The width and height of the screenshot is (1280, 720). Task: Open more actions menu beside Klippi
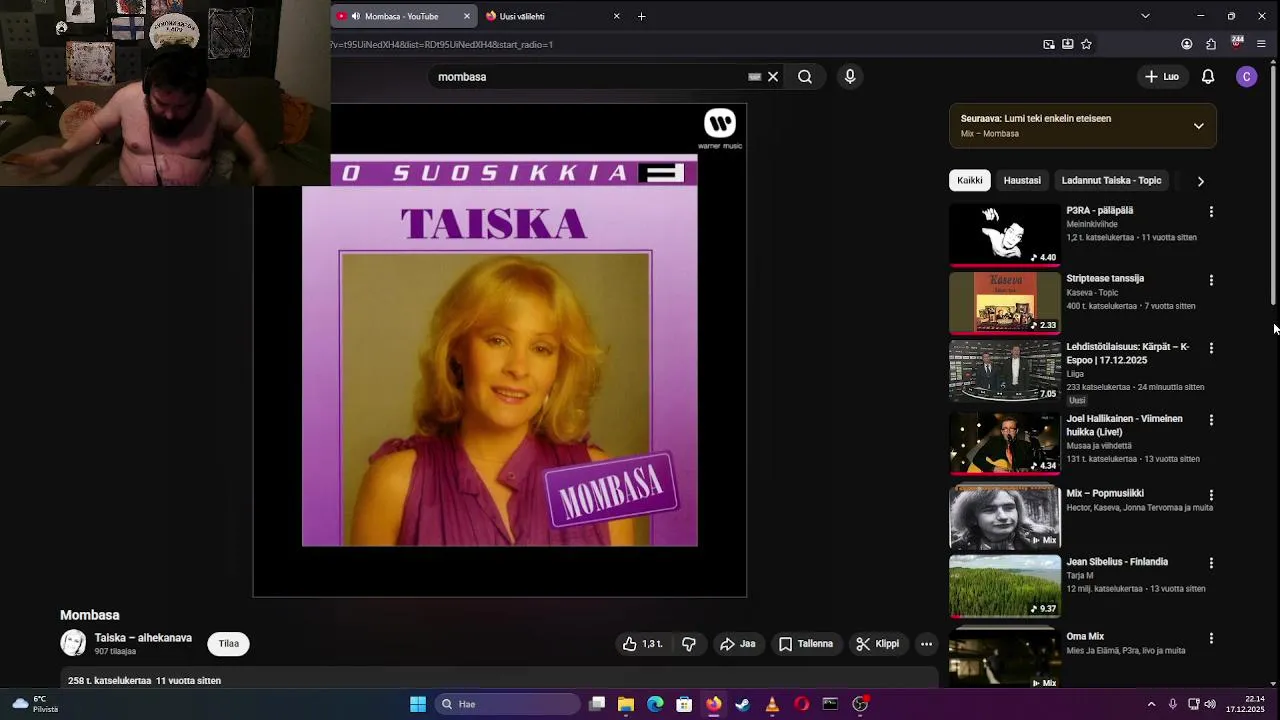(927, 644)
